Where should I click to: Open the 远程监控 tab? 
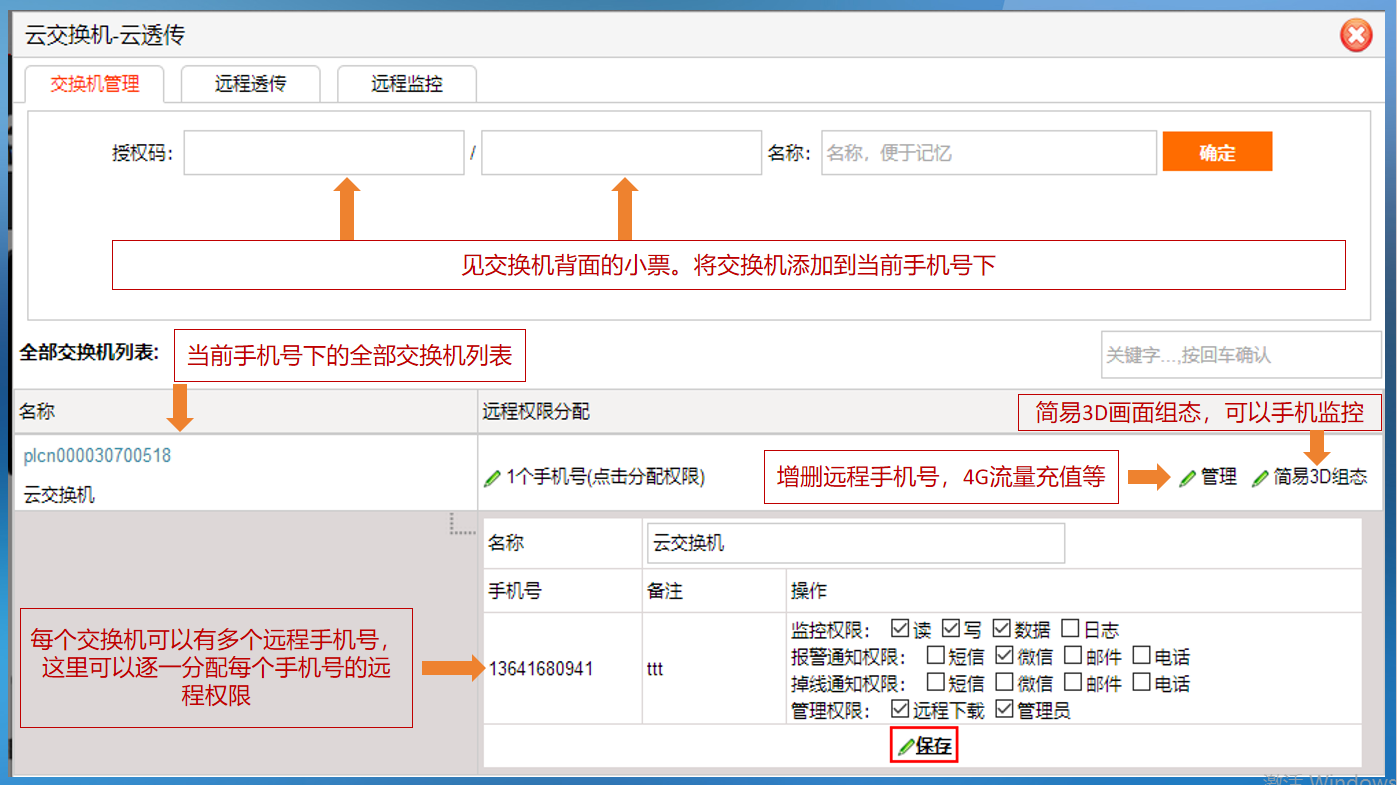click(x=406, y=84)
